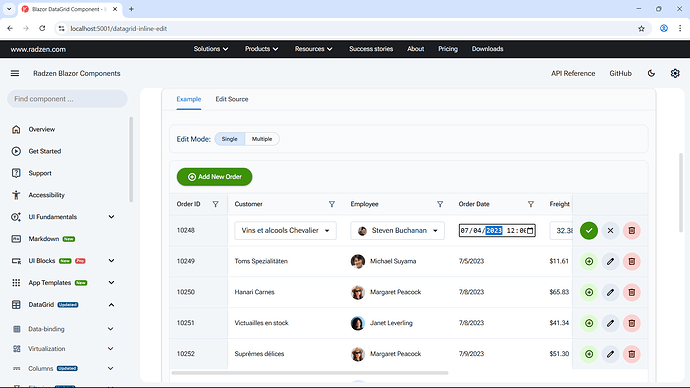The height and width of the screenshot is (388, 690).
Task: Open the theme settings gear
Action: click(x=675, y=73)
